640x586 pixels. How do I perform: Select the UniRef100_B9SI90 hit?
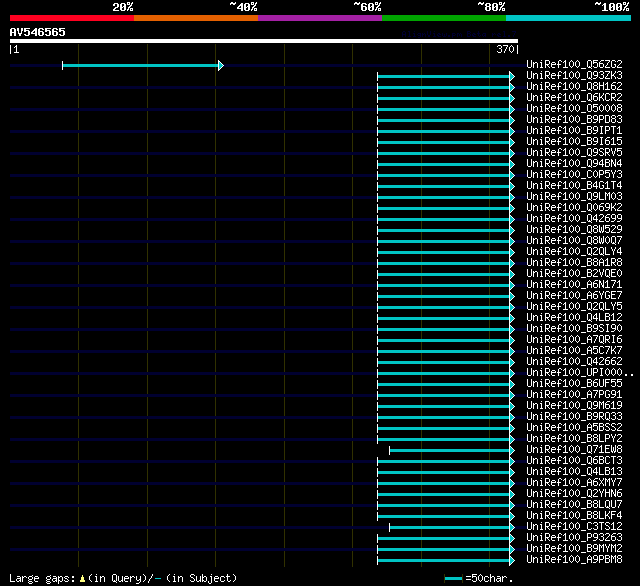coord(574,329)
